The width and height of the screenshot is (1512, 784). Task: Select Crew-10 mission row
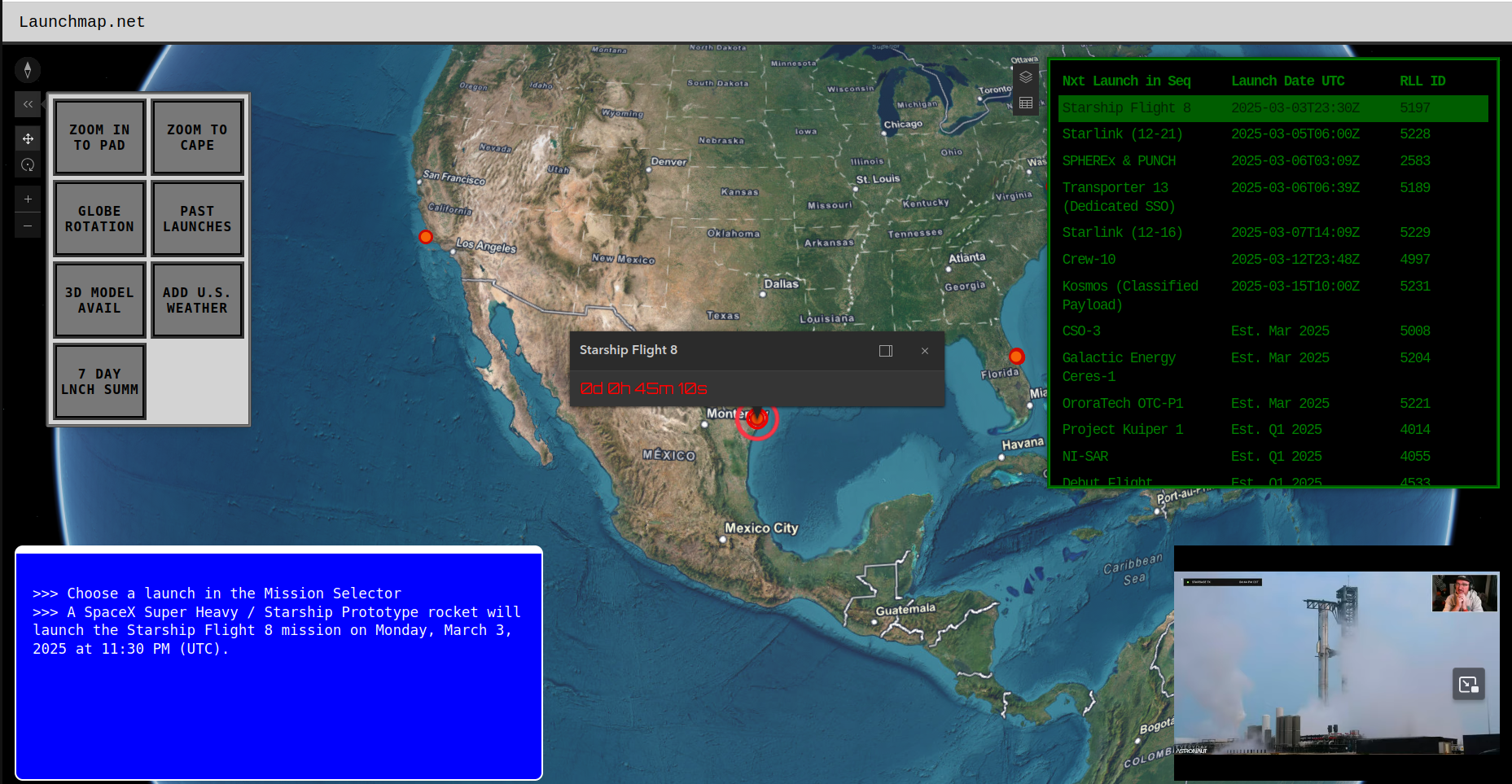click(1273, 260)
